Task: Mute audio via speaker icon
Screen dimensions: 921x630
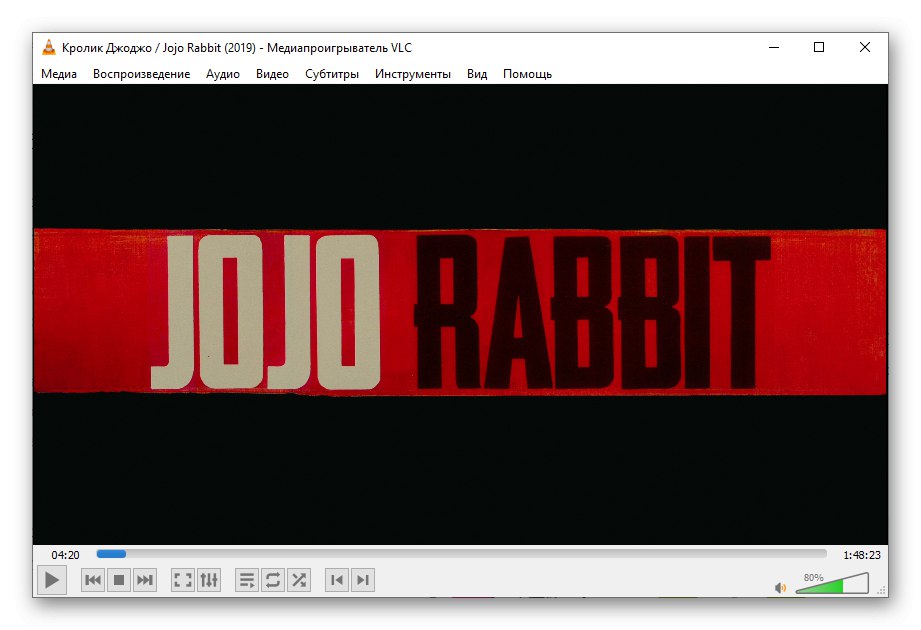Action: point(780,587)
